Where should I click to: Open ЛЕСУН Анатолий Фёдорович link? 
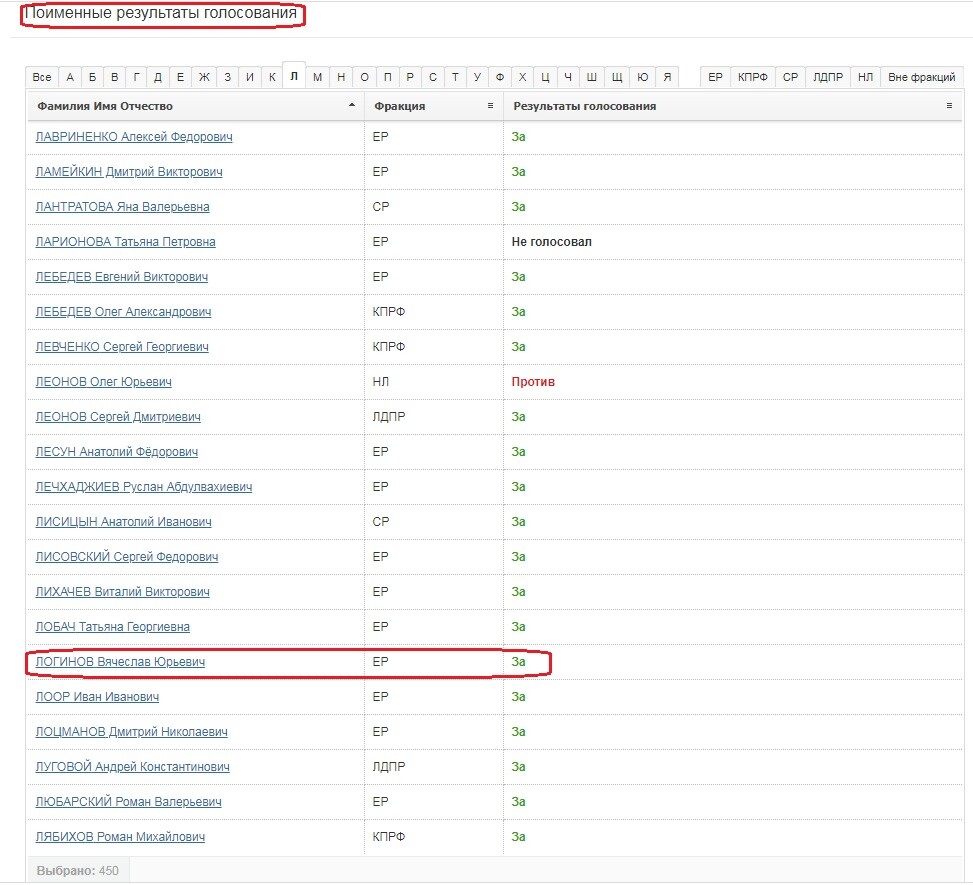tap(117, 452)
